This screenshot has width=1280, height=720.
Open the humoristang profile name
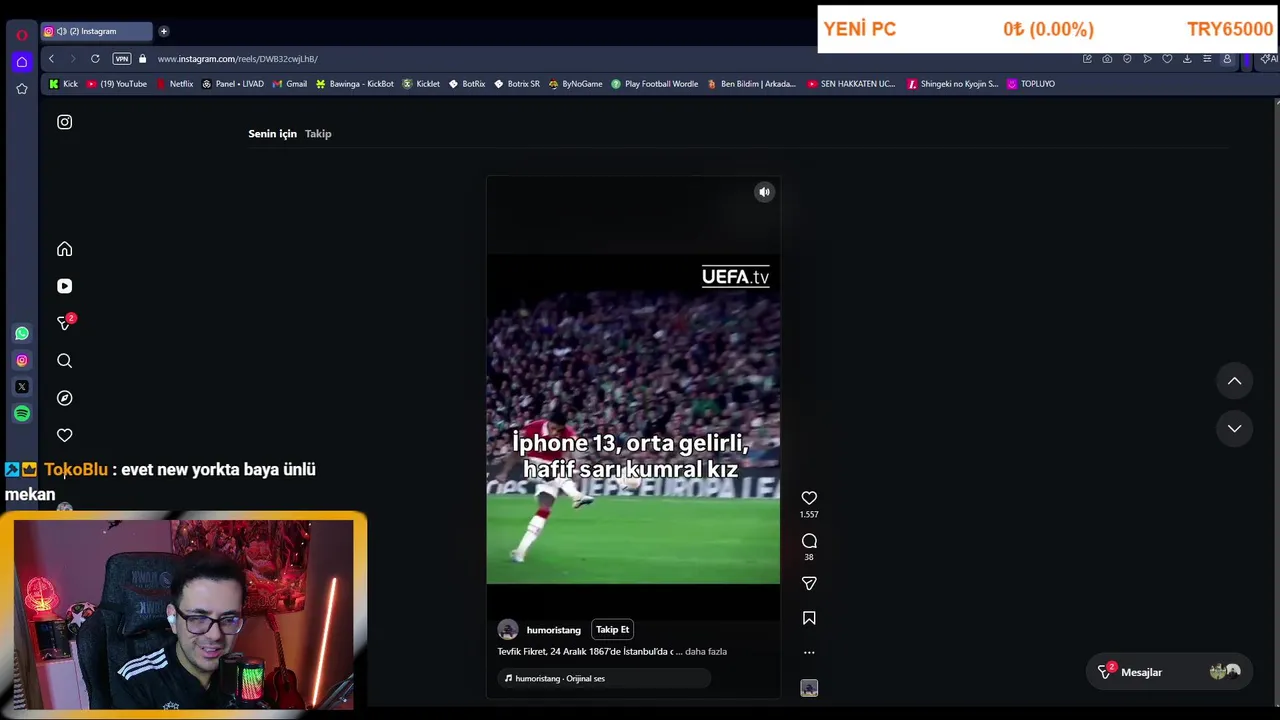click(553, 630)
